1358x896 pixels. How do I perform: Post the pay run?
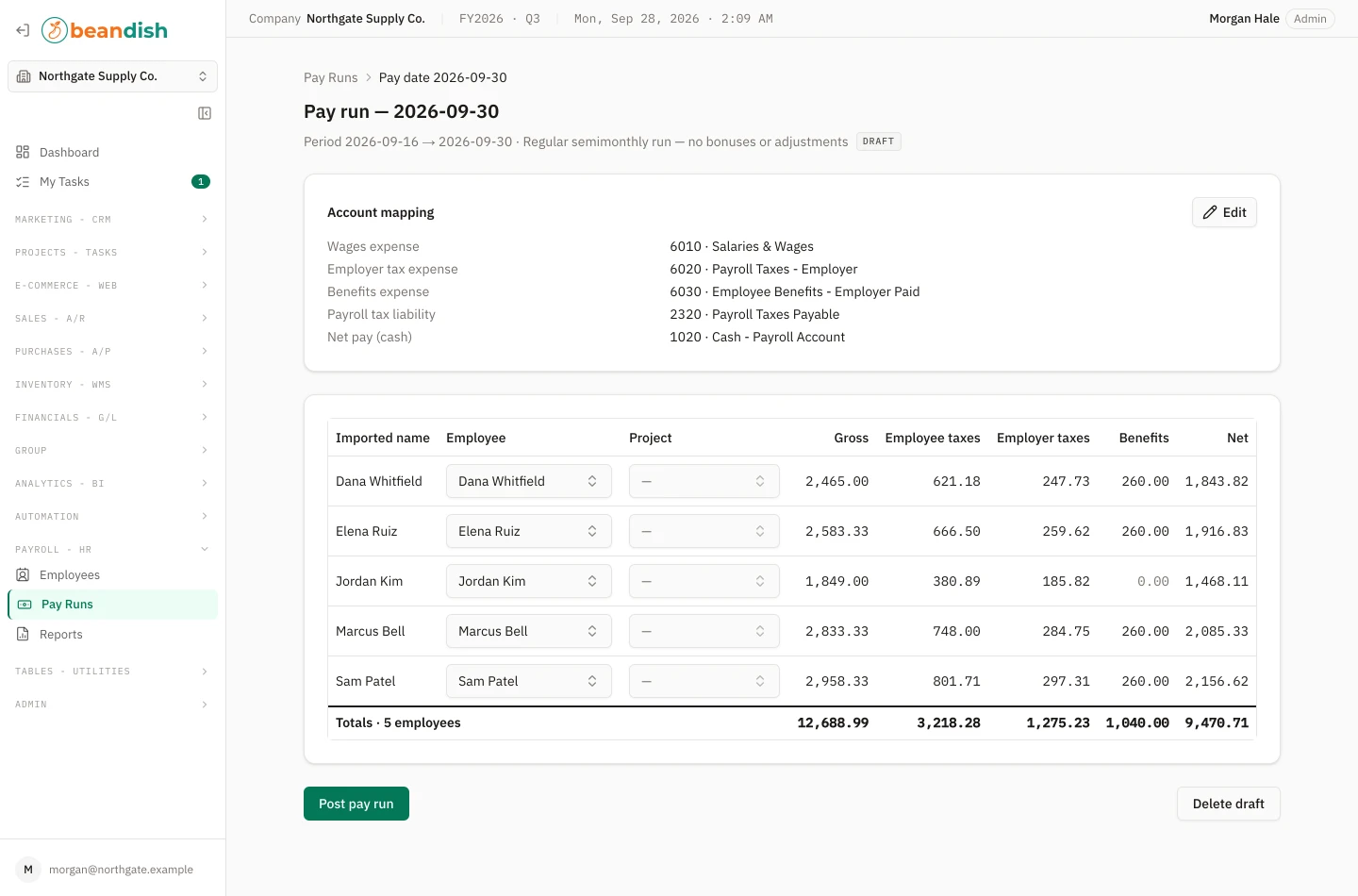coord(356,804)
